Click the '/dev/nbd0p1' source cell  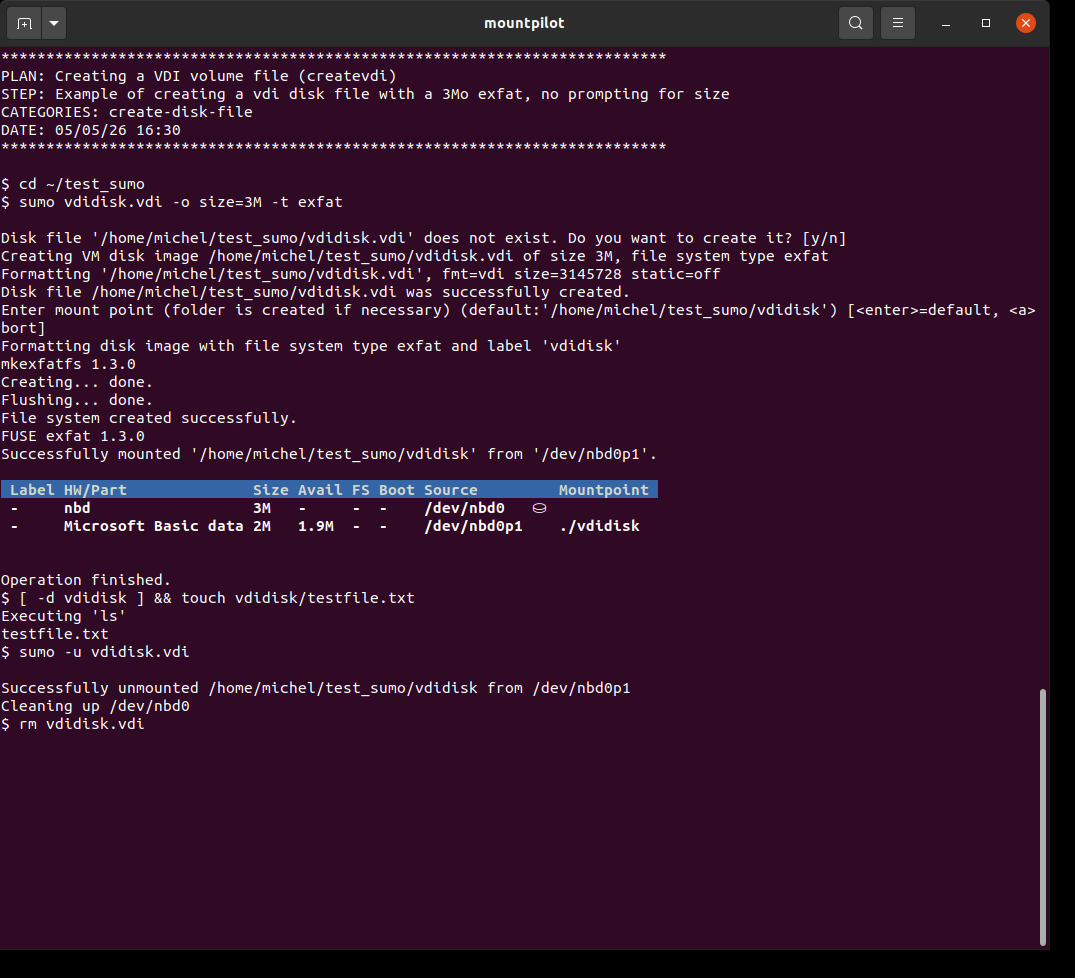coord(473,526)
